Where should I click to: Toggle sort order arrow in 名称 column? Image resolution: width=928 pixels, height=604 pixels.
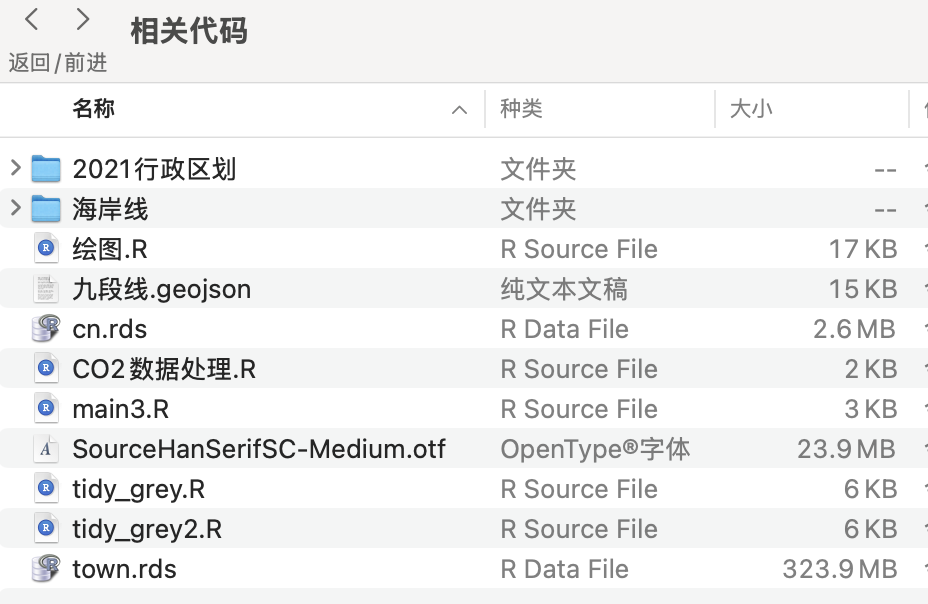coord(459,109)
